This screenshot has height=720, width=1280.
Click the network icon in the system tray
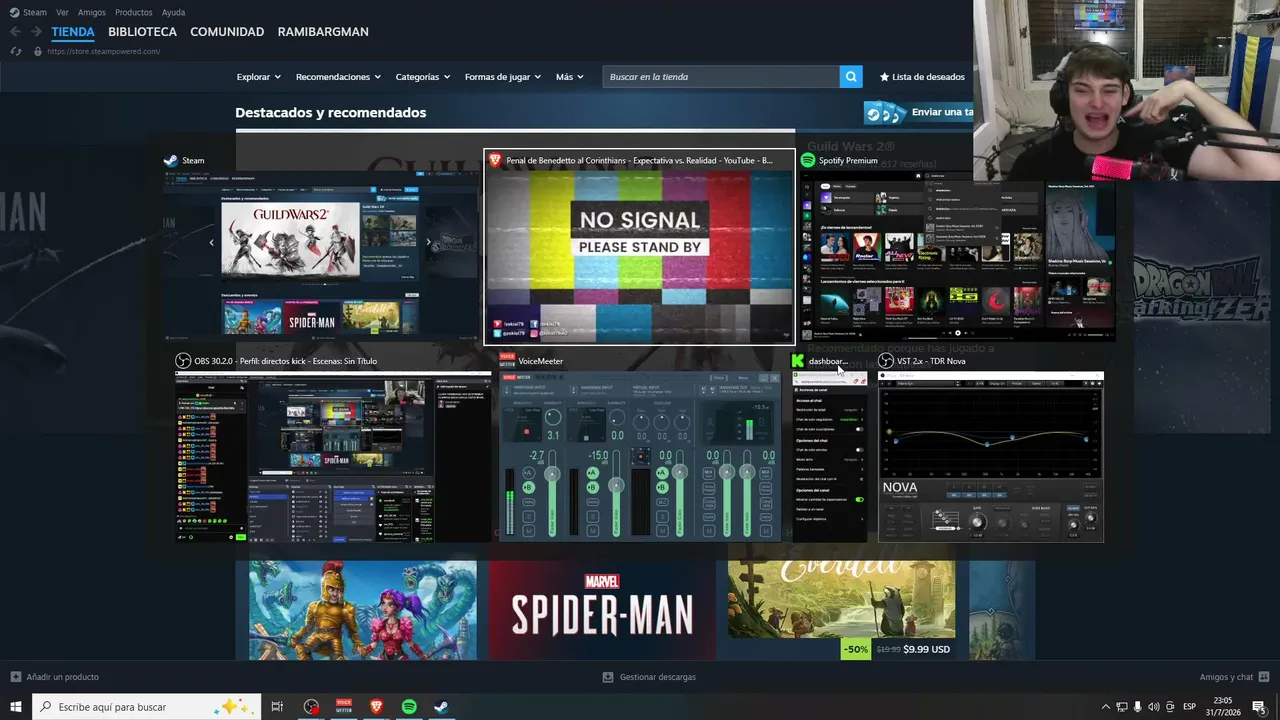(1122, 707)
